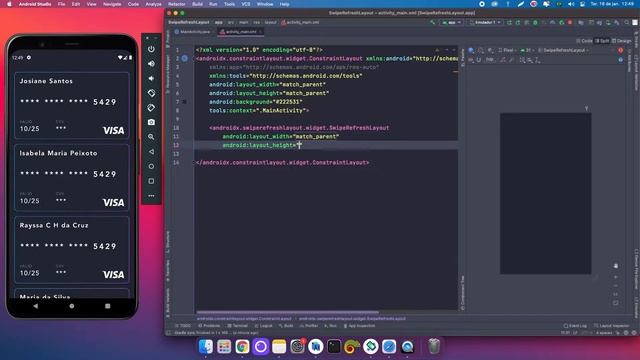The width and height of the screenshot is (640, 360).
Task: Open emulator extended controls three dots
Action: click(151, 196)
